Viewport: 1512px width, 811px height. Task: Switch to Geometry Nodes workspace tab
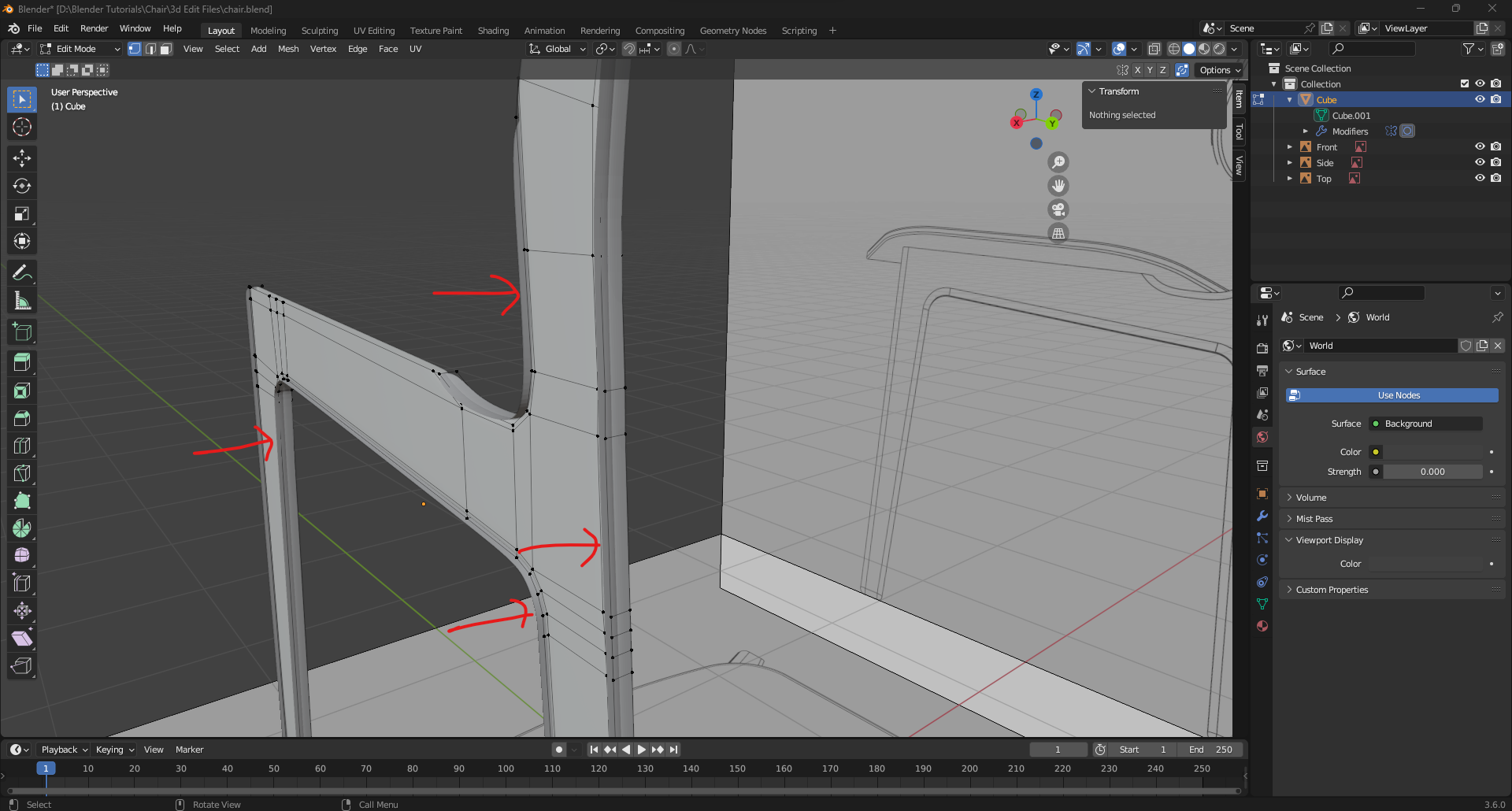(x=733, y=31)
